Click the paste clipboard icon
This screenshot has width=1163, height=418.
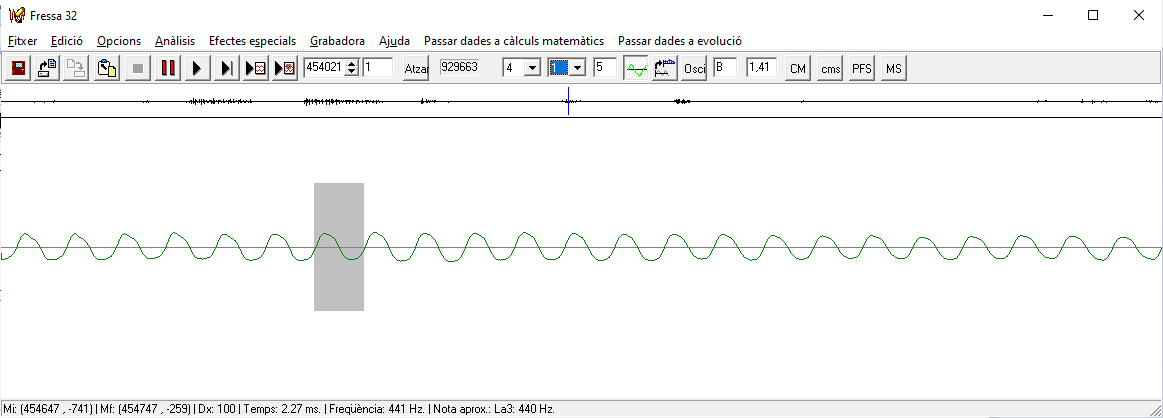pyautogui.click(x=107, y=68)
